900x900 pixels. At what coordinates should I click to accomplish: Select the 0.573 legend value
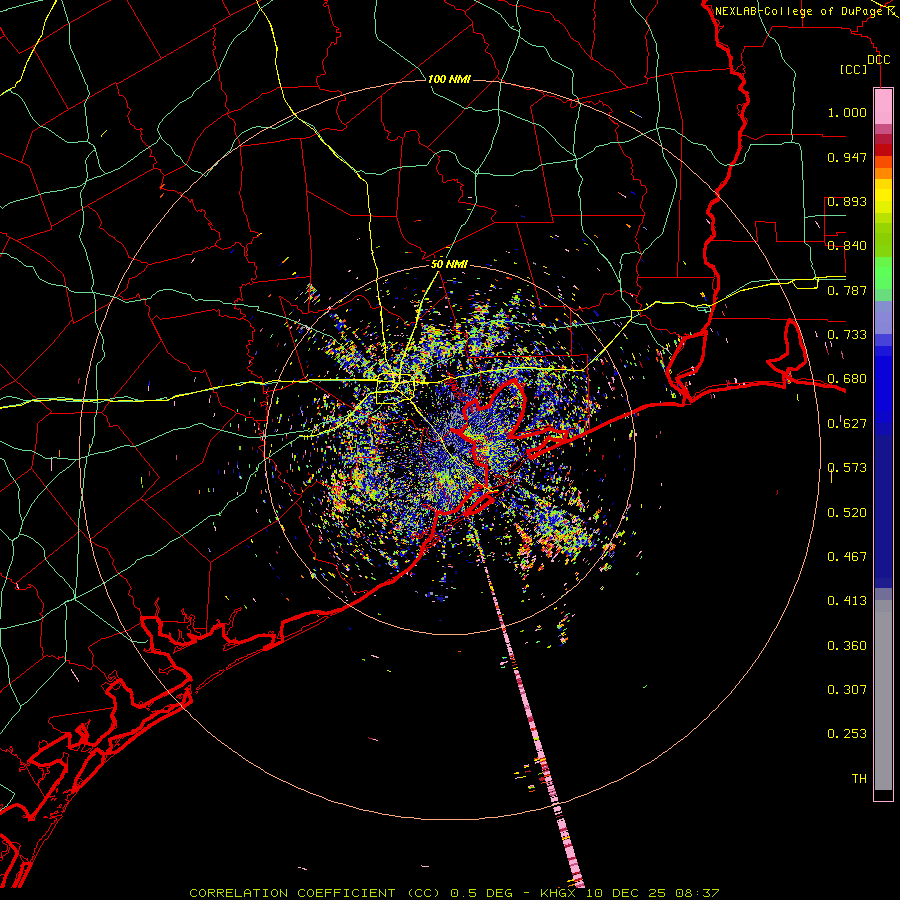click(847, 468)
